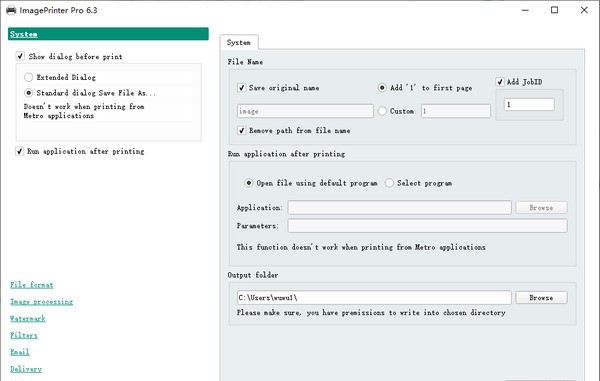Minimize the ImagePrinter Pro window
This screenshot has width=600, height=381.
point(525,10)
